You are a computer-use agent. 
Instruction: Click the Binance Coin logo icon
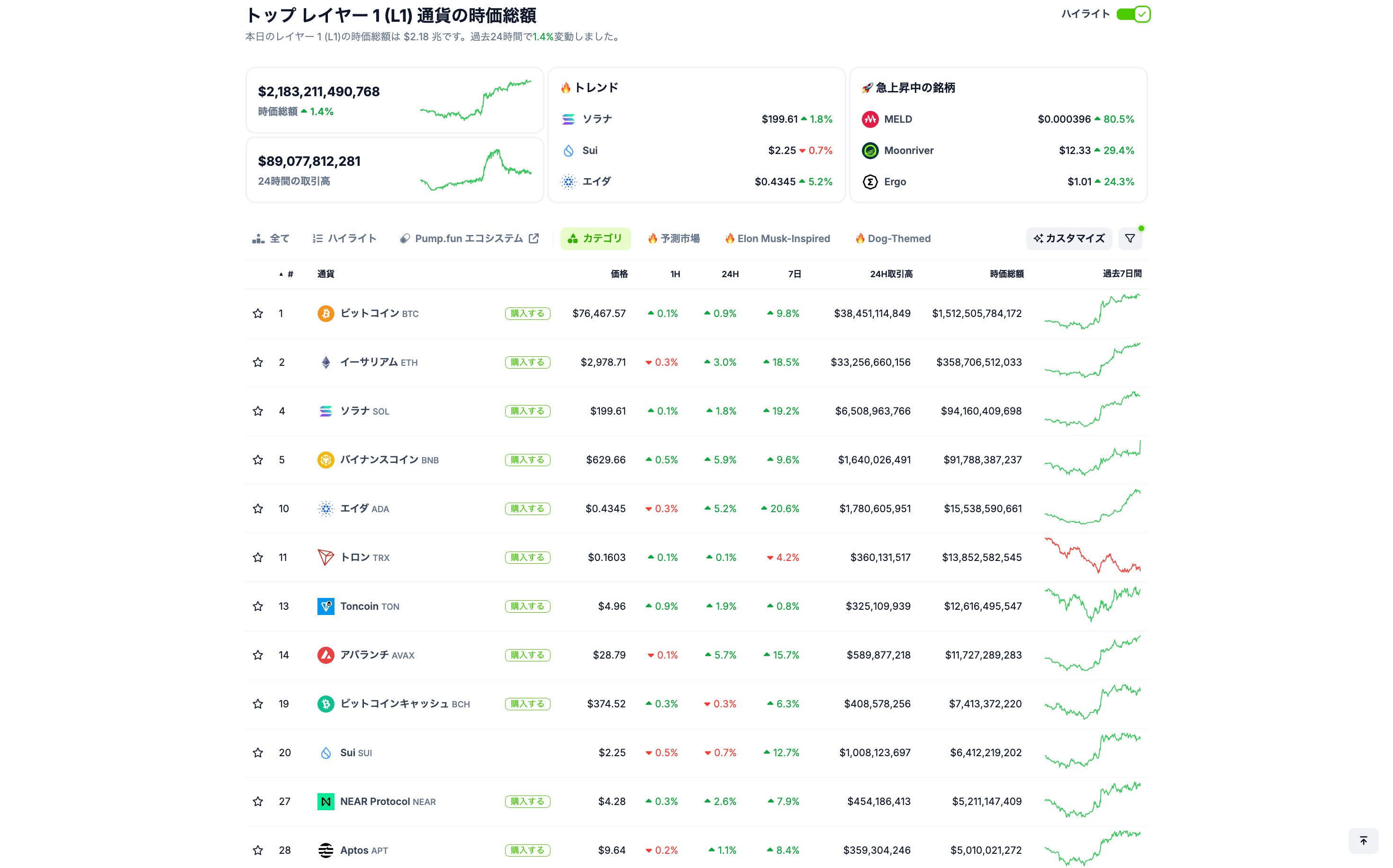pos(326,460)
